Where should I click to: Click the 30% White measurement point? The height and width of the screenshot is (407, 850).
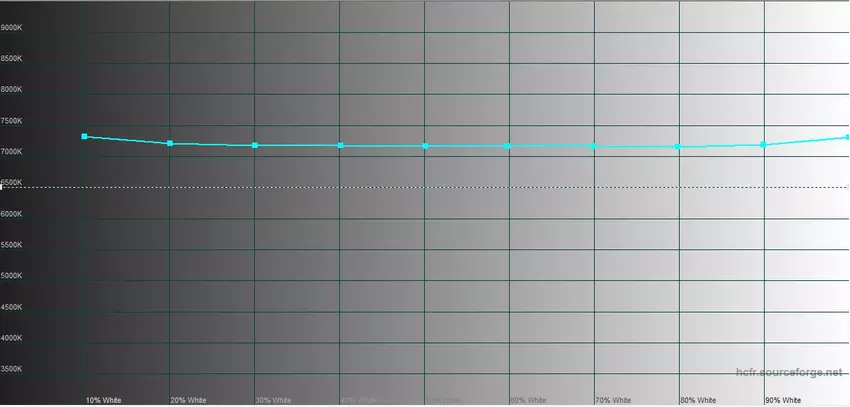coord(255,146)
